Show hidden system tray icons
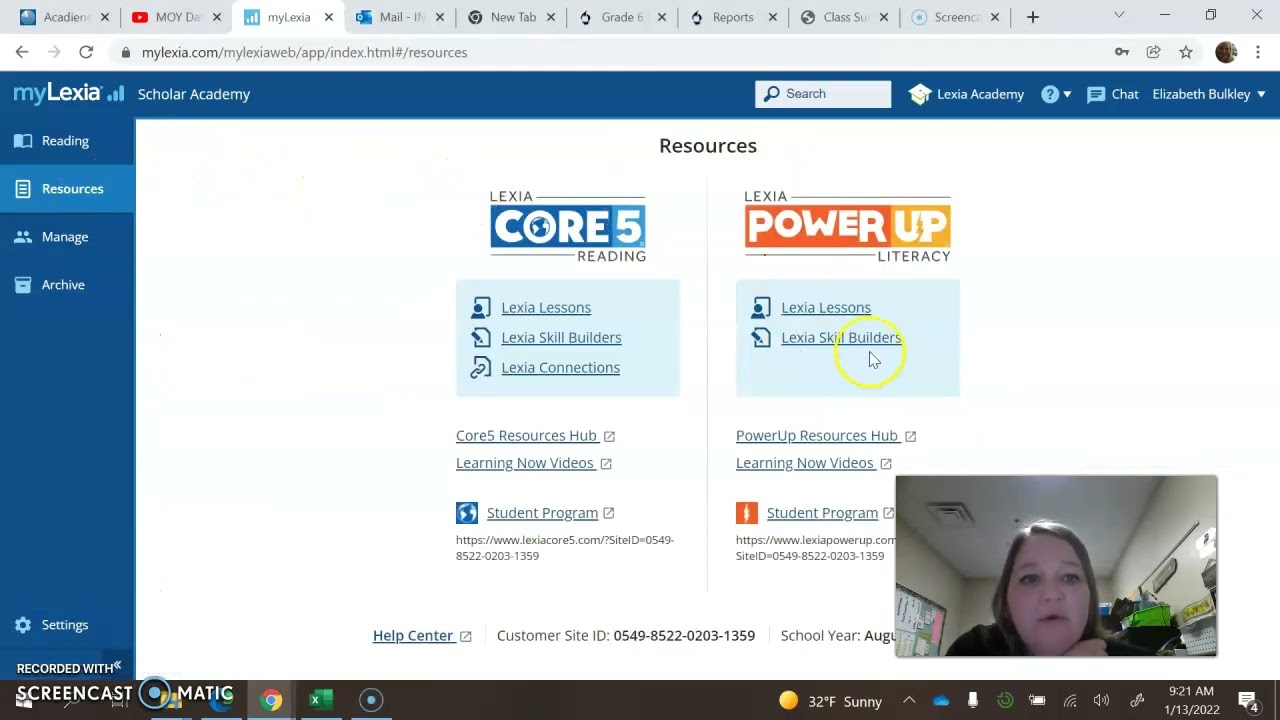The height and width of the screenshot is (720, 1280). (x=909, y=701)
